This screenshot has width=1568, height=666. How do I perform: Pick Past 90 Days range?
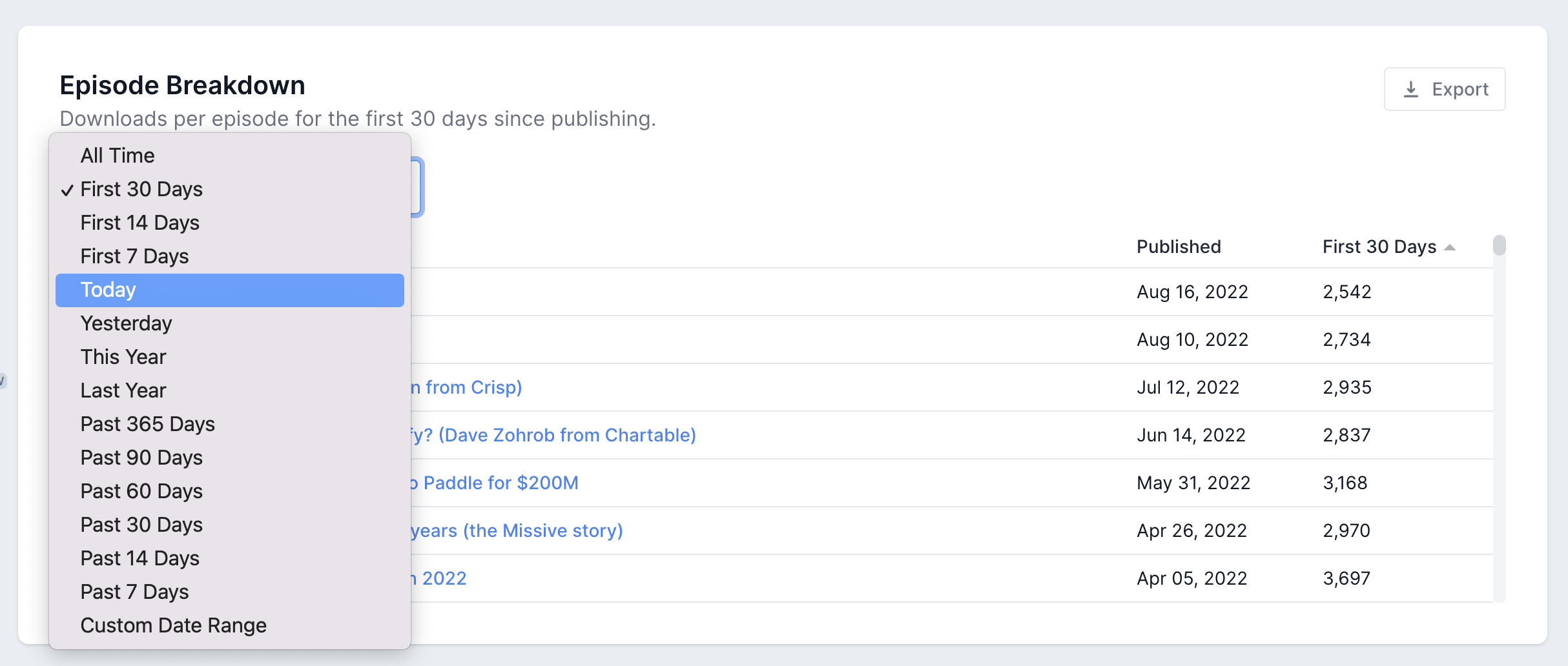pyautogui.click(x=141, y=458)
